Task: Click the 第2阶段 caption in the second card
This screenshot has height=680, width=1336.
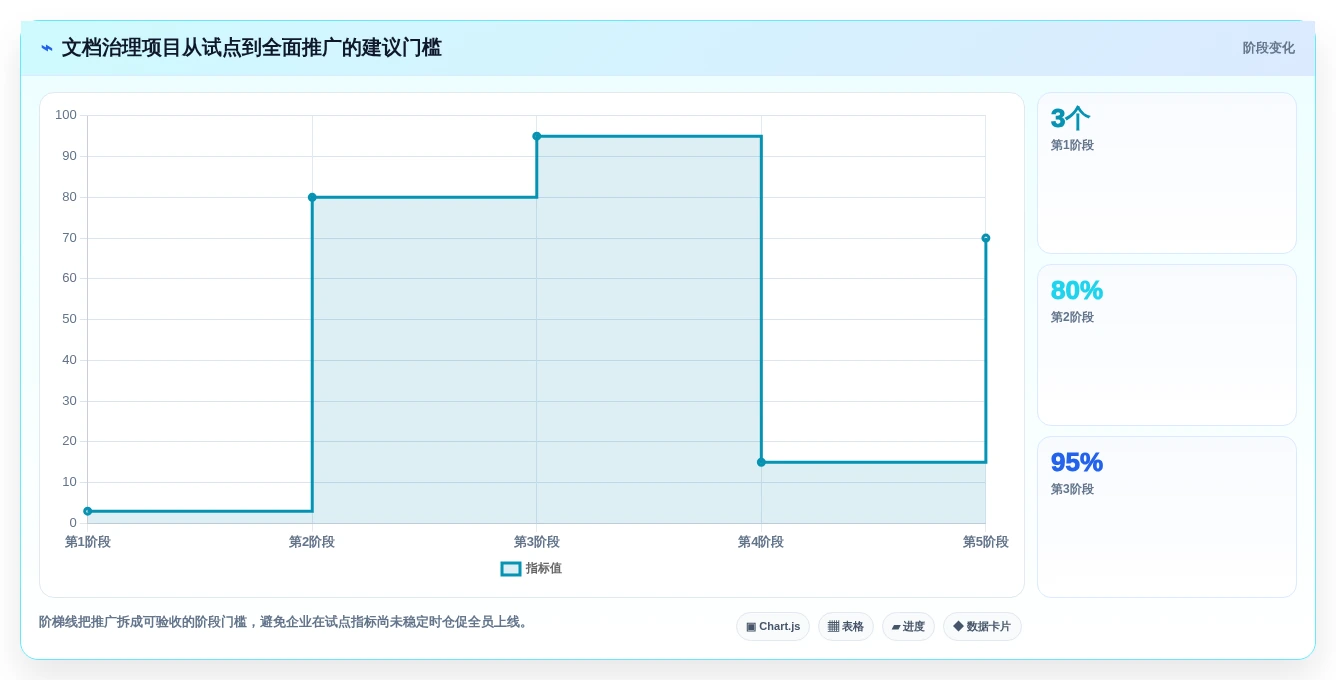Action: (1072, 317)
